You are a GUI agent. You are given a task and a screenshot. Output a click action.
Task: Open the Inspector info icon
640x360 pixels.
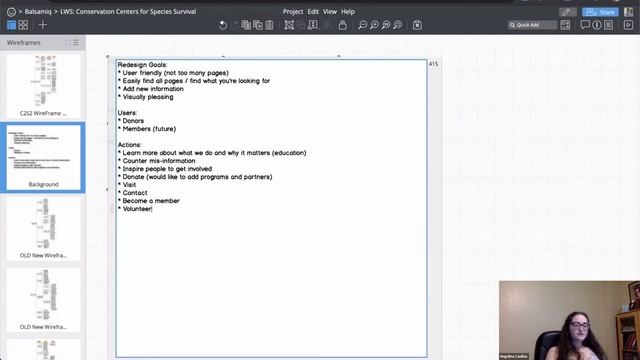(x=597, y=25)
